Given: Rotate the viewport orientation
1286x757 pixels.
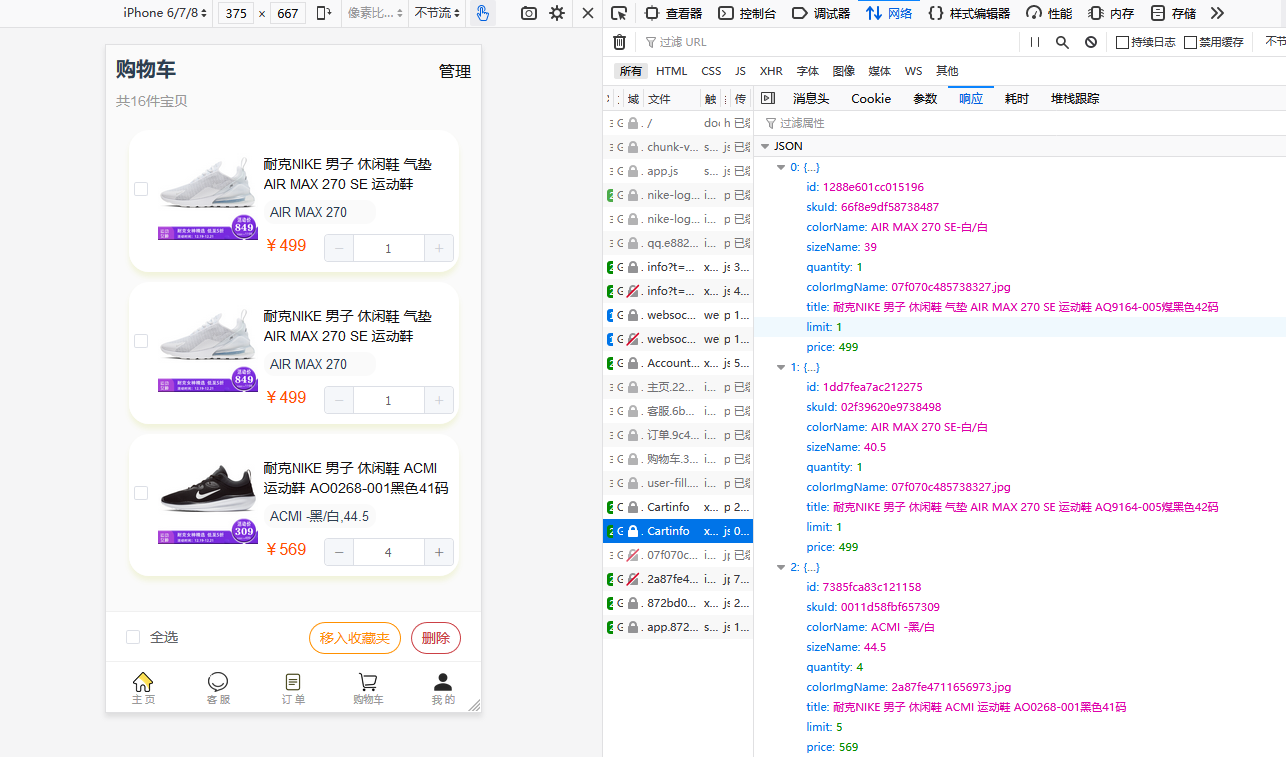Looking at the screenshot, I should tap(324, 13).
